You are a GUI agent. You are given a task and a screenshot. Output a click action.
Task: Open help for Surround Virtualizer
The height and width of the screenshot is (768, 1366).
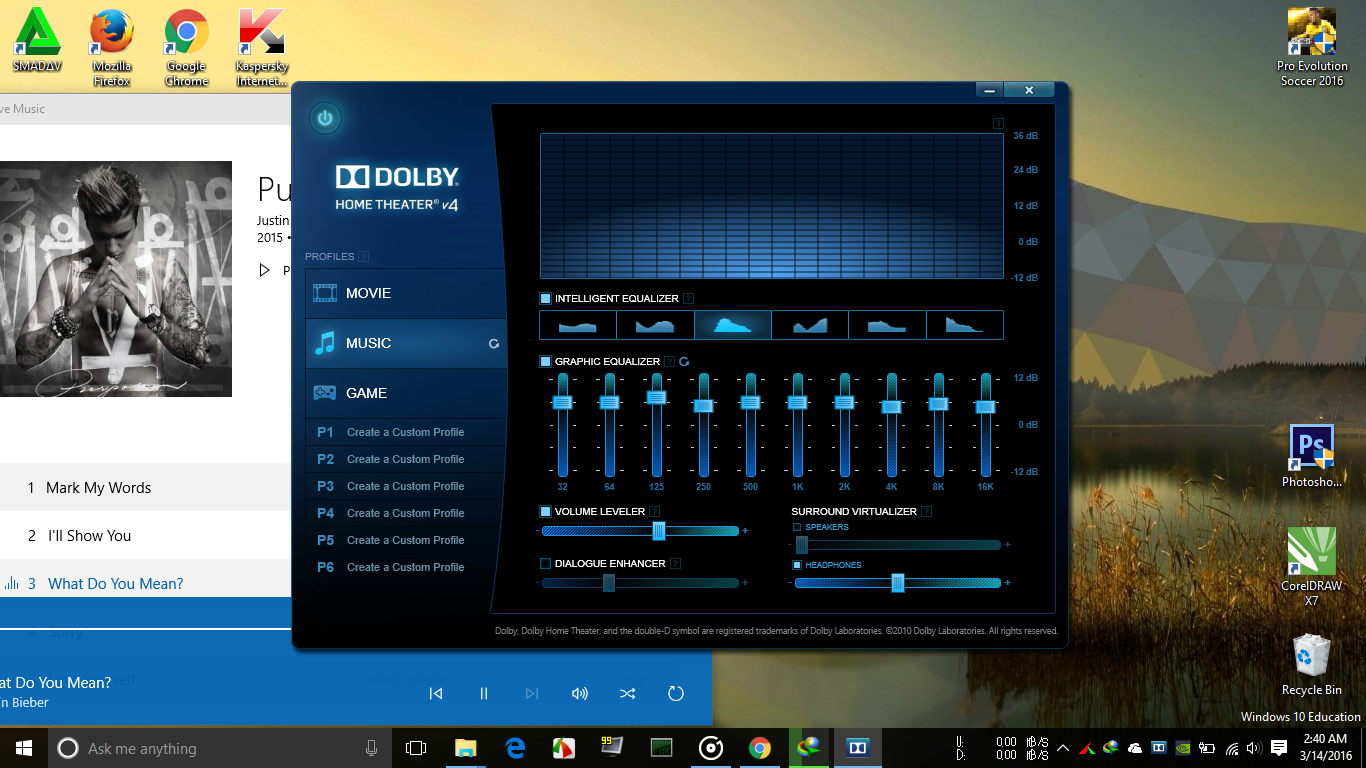927,511
